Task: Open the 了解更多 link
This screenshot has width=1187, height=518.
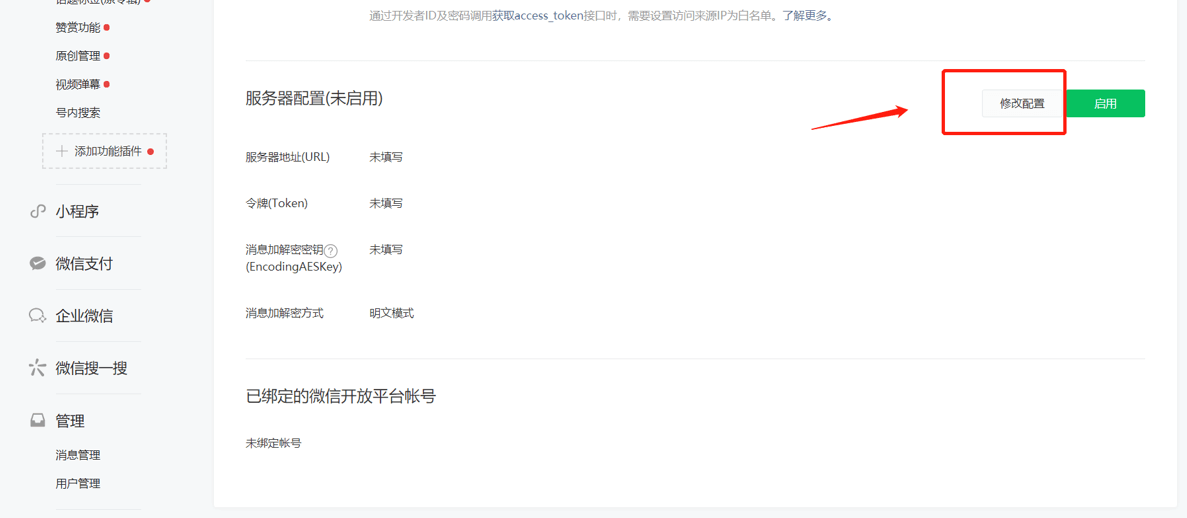Action: tap(805, 15)
